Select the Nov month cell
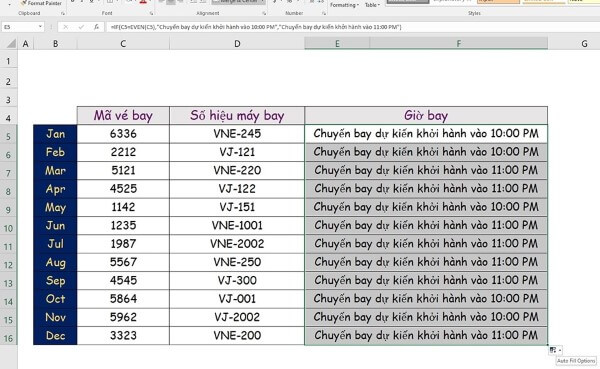This screenshot has height=369, width=600. [x=55, y=317]
